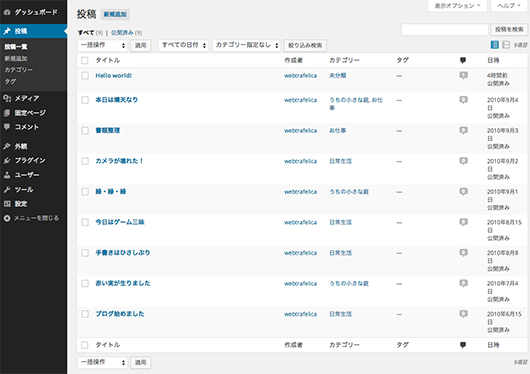Sort by 日時 column header
This screenshot has height=374, width=530.
pyautogui.click(x=493, y=61)
